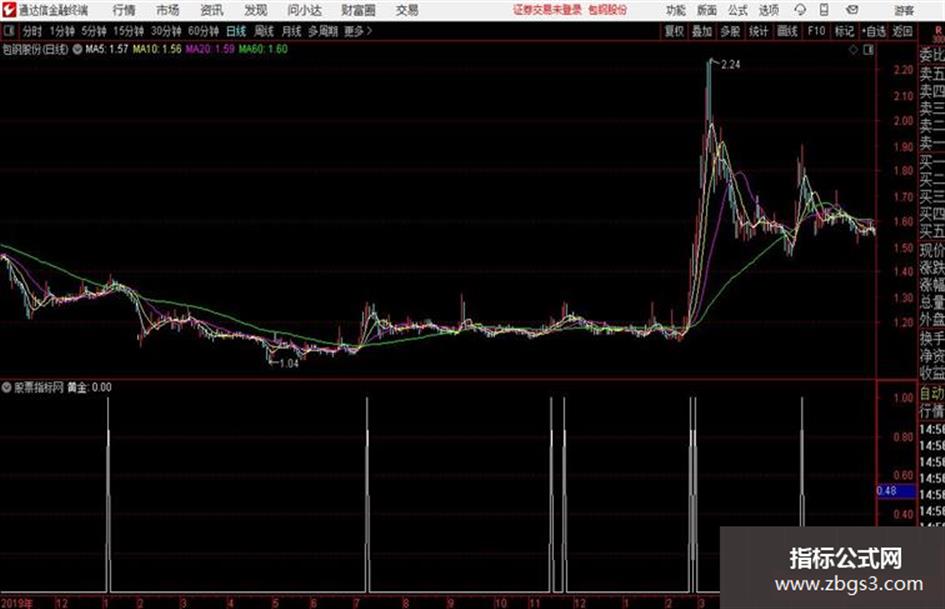The height and width of the screenshot is (609, 945).
Task: Click the 证券交易未登录 login link
Action: [x=547, y=10]
